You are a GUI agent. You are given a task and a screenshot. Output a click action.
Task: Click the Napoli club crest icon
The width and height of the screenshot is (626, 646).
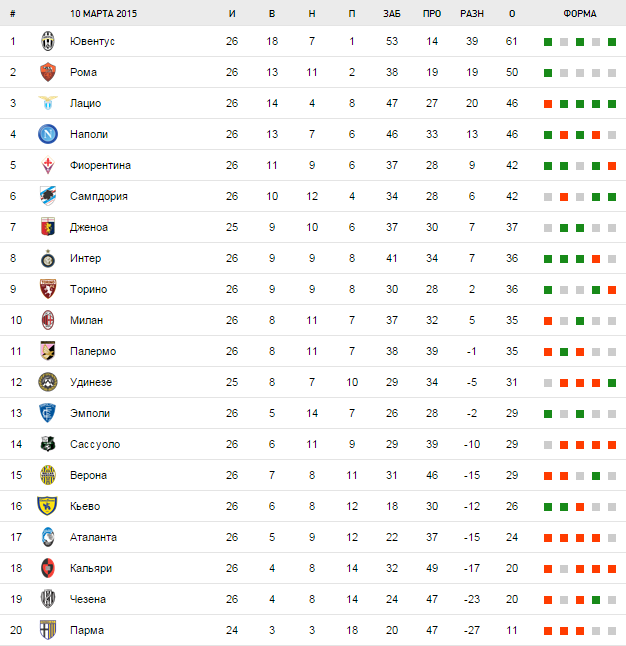(47, 135)
